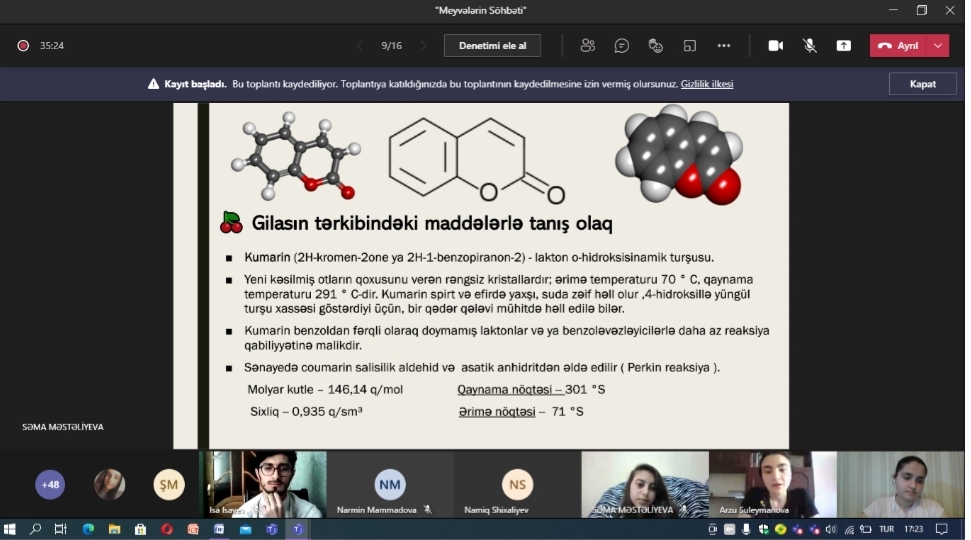Open more actions ellipsis menu
The width and height of the screenshot is (971, 540).
click(724, 46)
